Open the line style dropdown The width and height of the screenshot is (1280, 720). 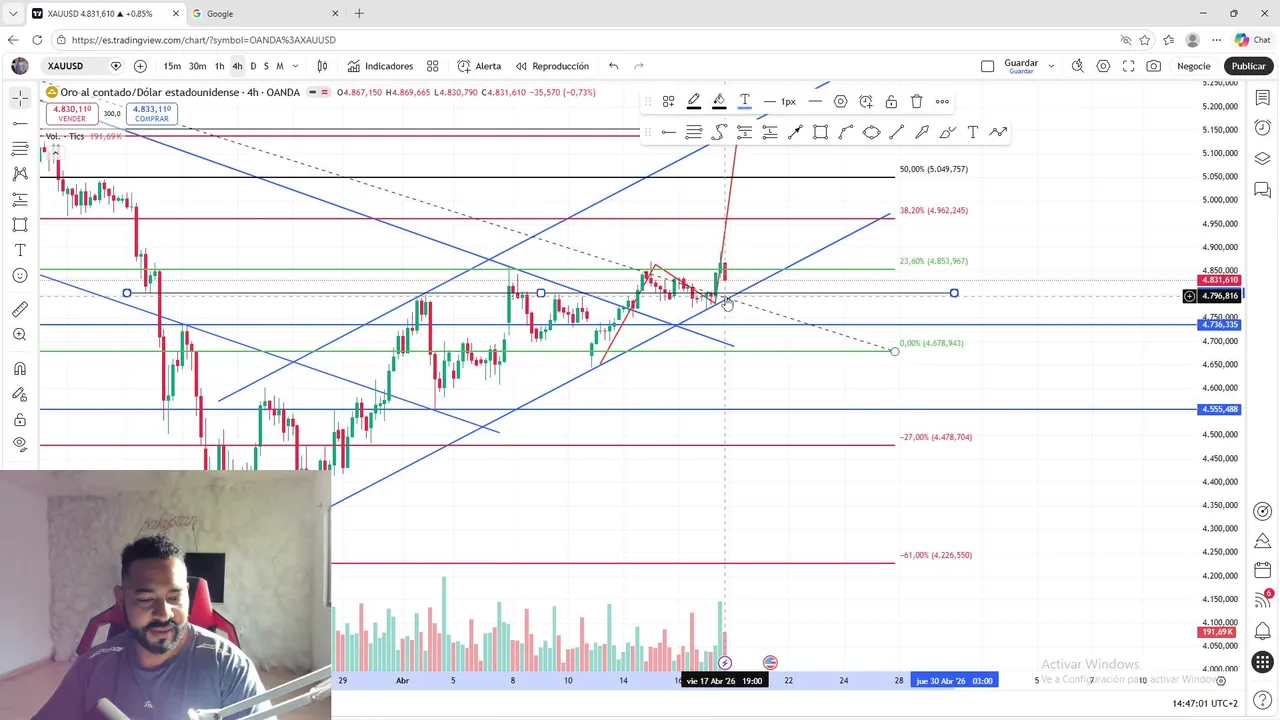(x=815, y=101)
